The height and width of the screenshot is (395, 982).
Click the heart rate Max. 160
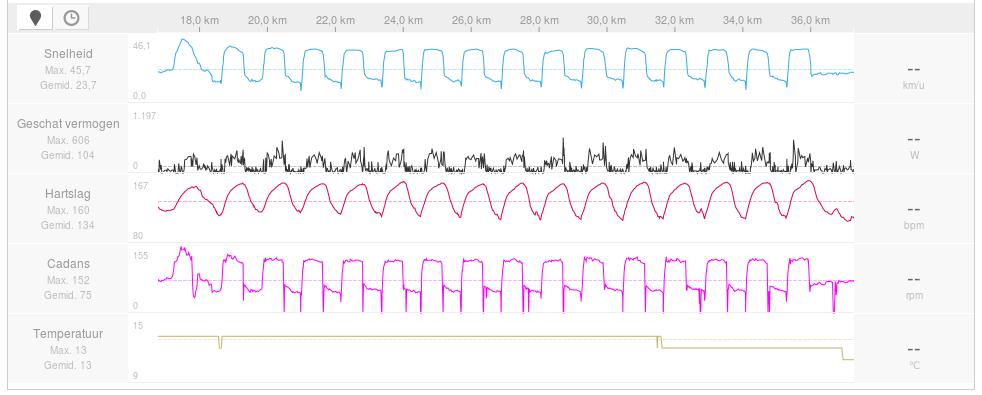coord(68,210)
